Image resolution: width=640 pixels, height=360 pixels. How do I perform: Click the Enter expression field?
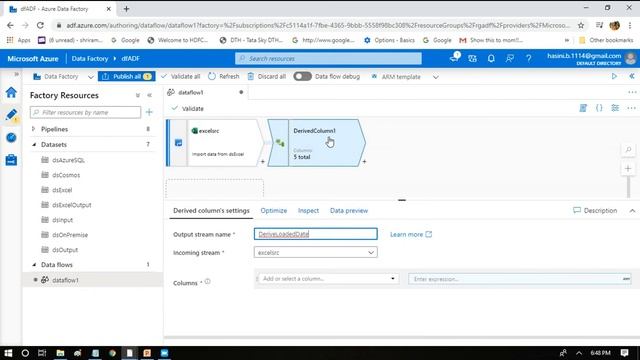520,279
